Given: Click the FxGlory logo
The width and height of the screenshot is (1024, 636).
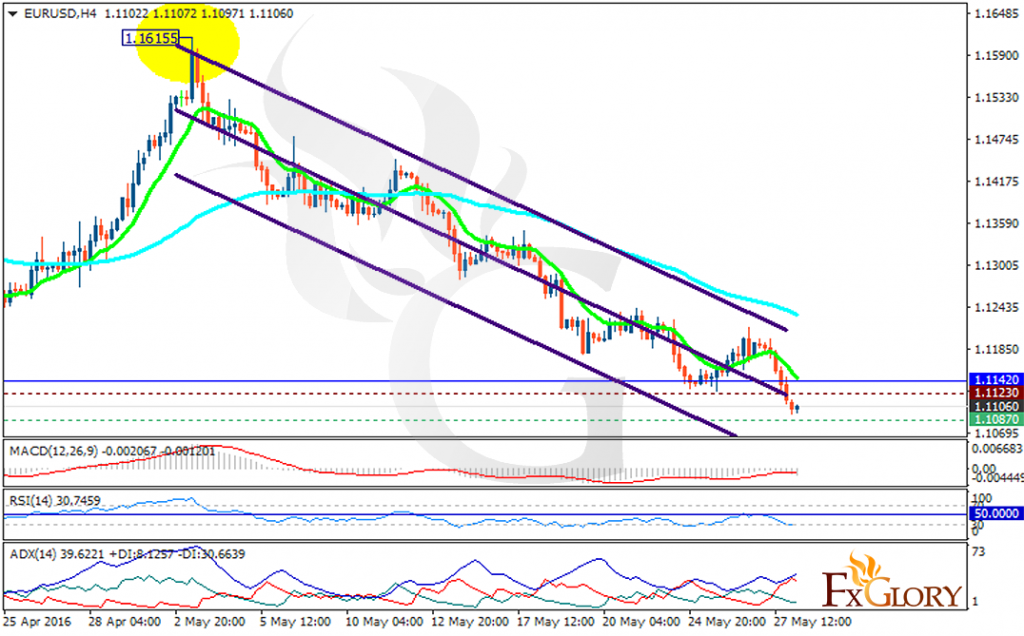Looking at the screenshot, I should [891, 580].
